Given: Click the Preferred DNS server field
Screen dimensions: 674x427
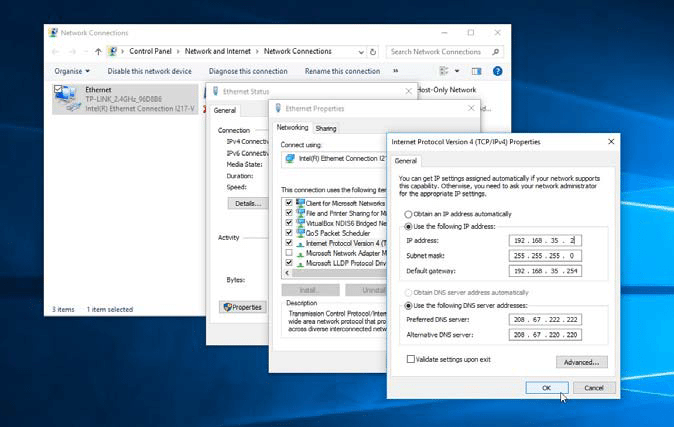Looking at the screenshot, I should [545, 319].
